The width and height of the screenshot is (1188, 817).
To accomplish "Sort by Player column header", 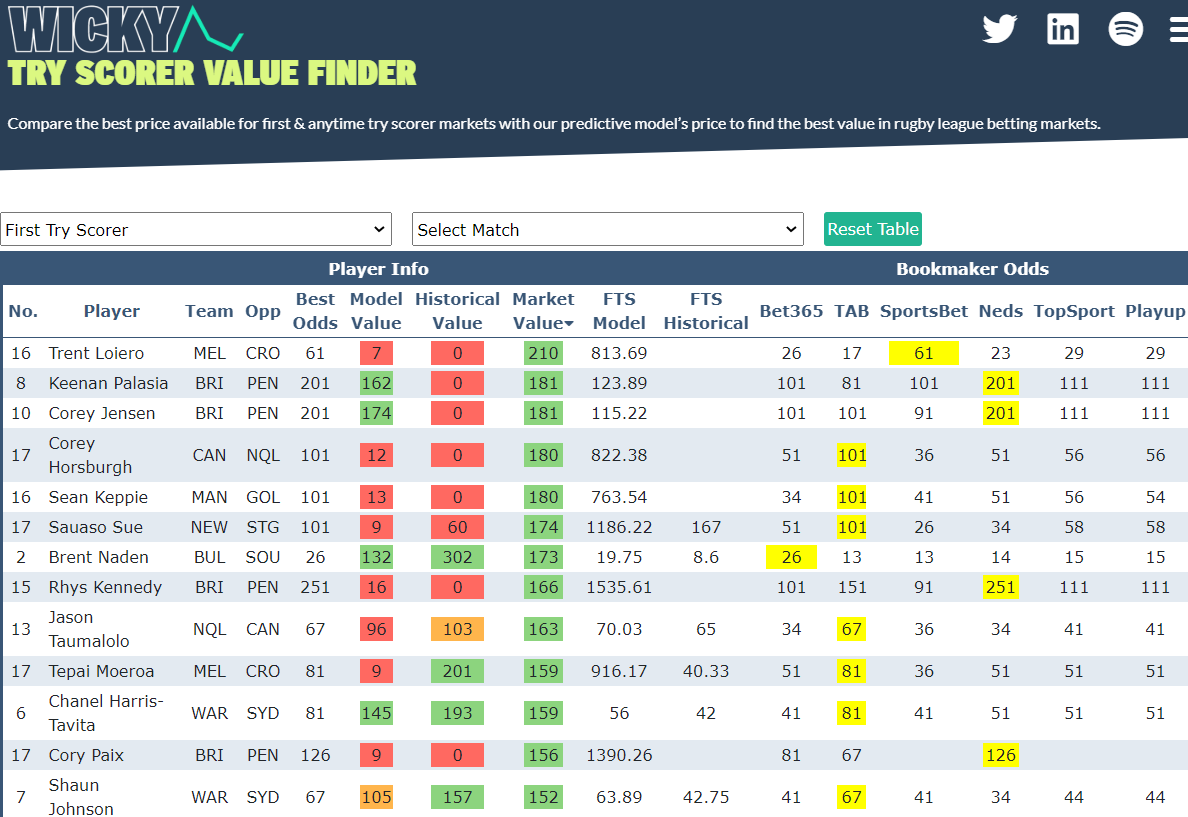I will [111, 311].
